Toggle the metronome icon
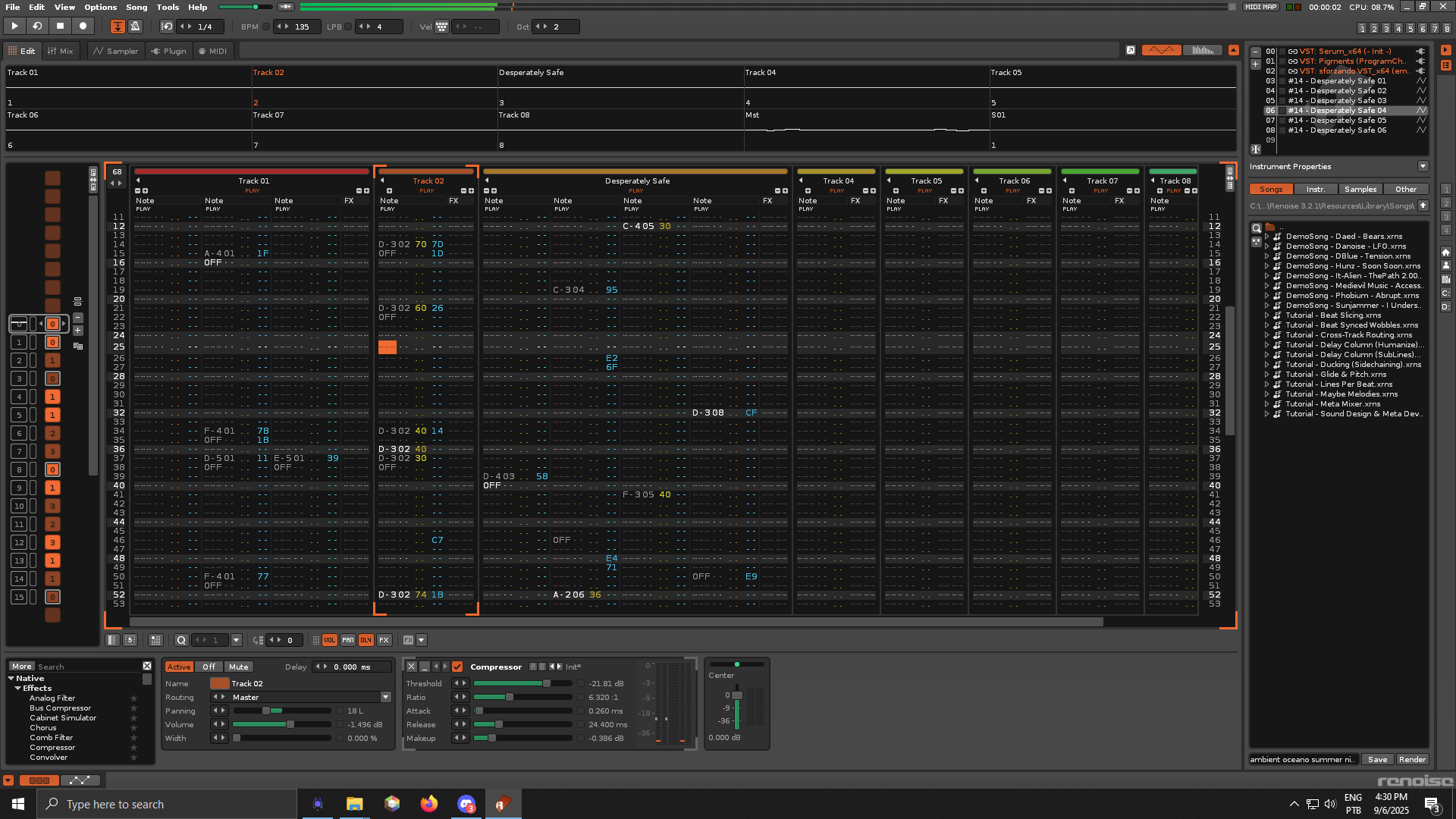This screenshot has width=1456, height=819. pos(136,27)
